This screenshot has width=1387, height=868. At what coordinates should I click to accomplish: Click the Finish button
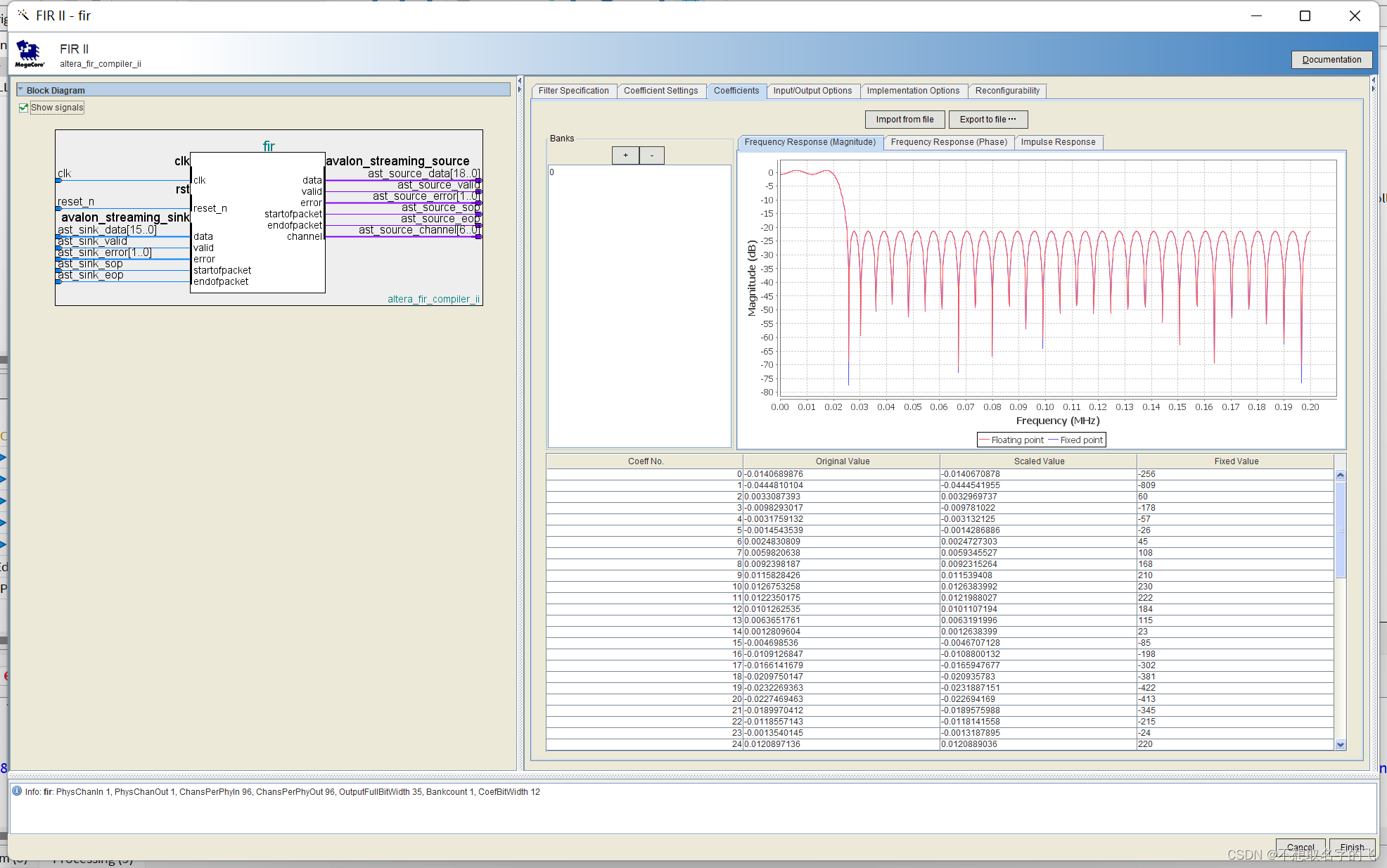1352,848
